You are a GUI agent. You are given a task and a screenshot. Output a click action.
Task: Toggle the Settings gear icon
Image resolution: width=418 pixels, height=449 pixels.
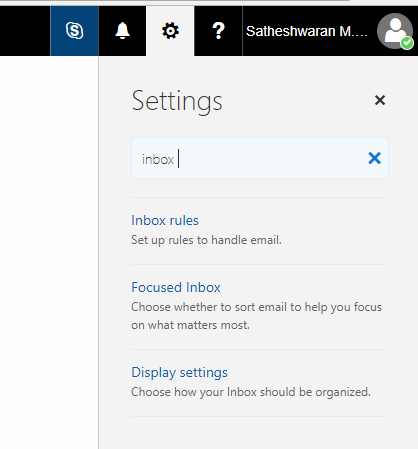(170, 31)
